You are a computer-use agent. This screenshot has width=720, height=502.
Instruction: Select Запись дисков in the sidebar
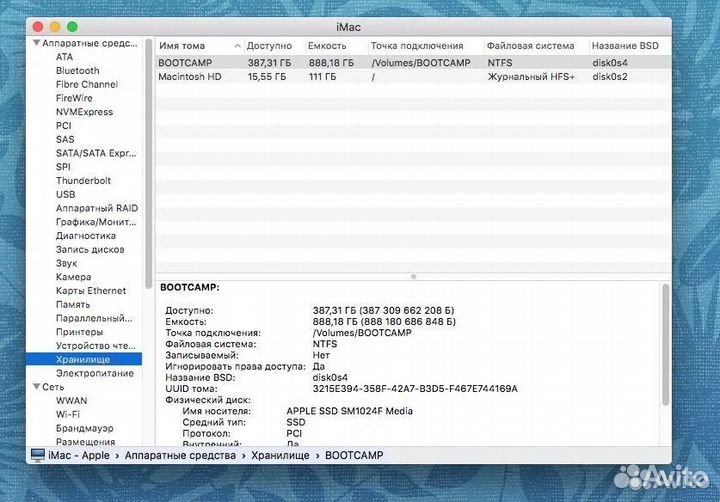[x=90, y=250]
